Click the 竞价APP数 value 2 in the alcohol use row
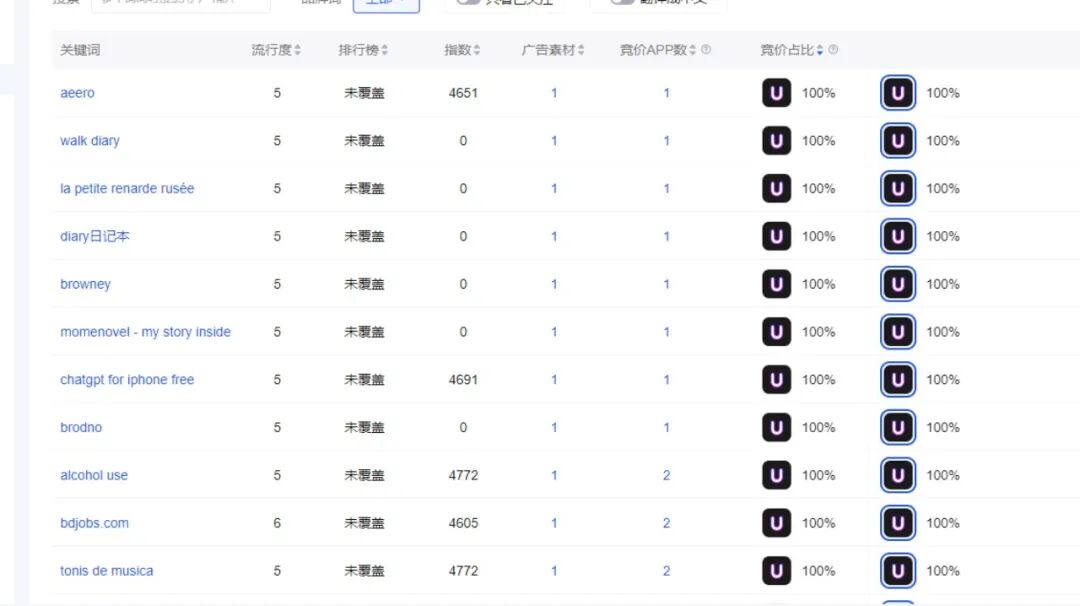The image size is (1080, 606). (666, 475)
